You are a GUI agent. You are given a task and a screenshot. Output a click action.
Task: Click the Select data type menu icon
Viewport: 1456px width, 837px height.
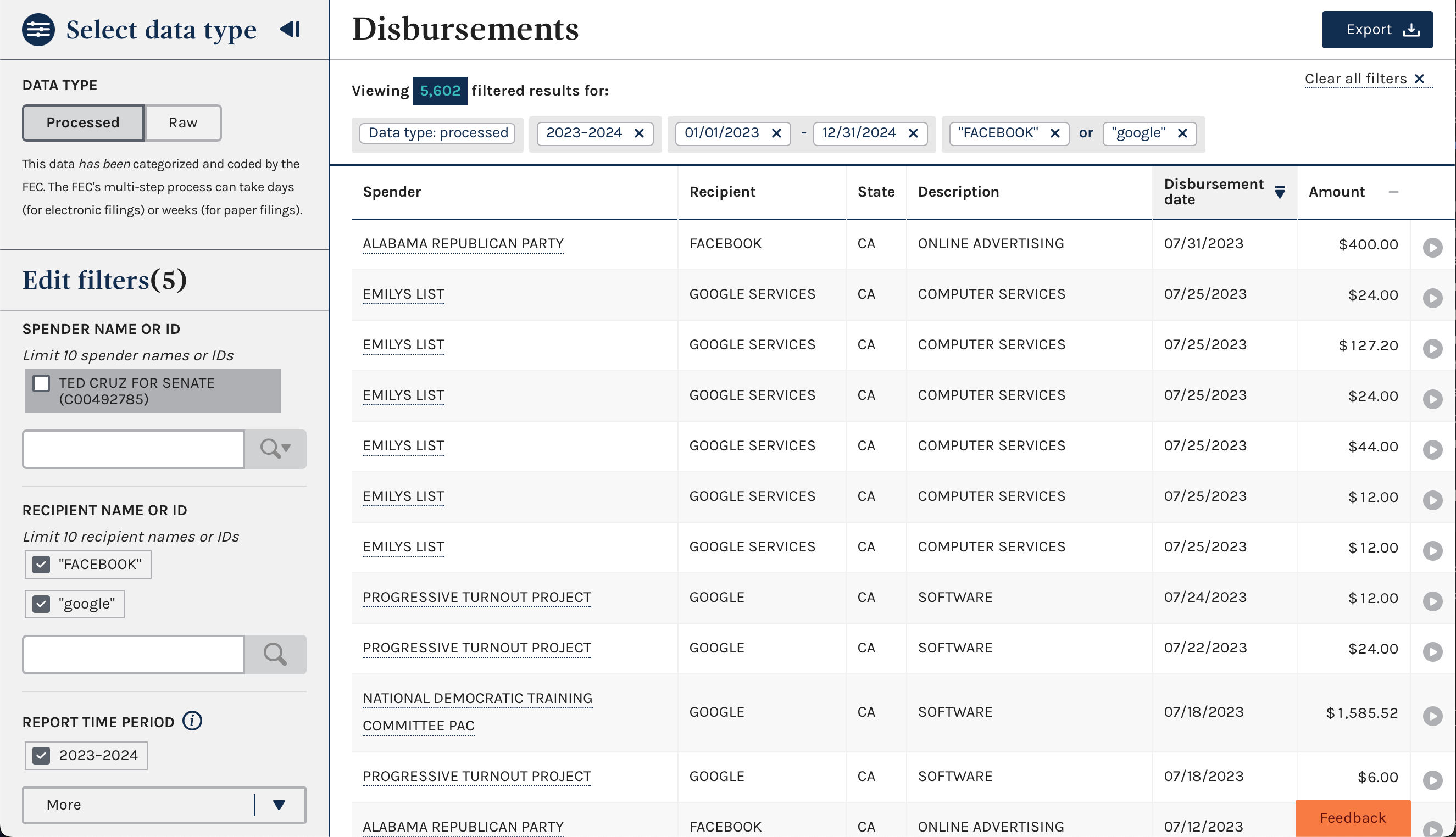click(38, 29)
